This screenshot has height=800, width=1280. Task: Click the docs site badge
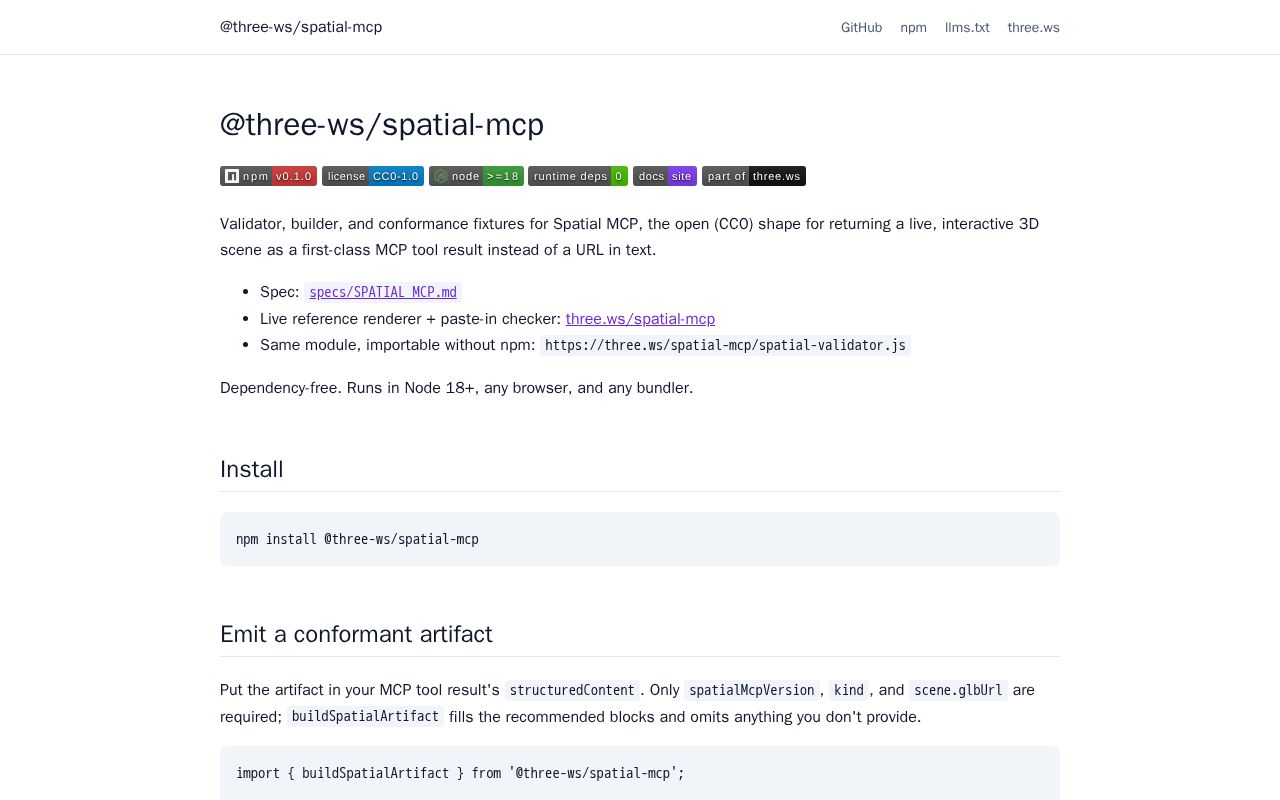[665, 176]
